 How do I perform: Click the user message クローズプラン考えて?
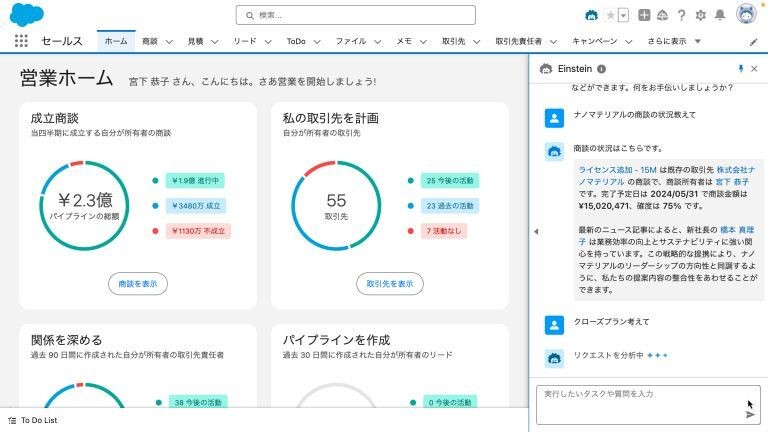[611, 322]
